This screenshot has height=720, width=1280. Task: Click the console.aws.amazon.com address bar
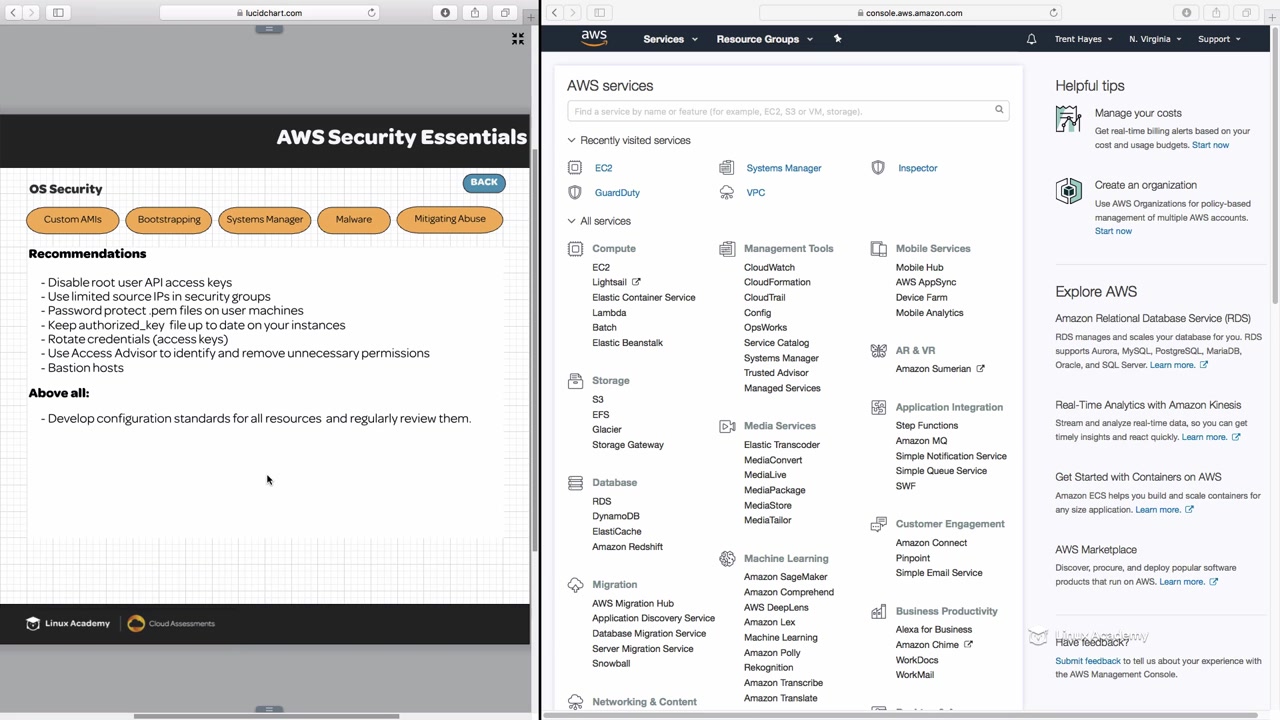coord(910,13)
